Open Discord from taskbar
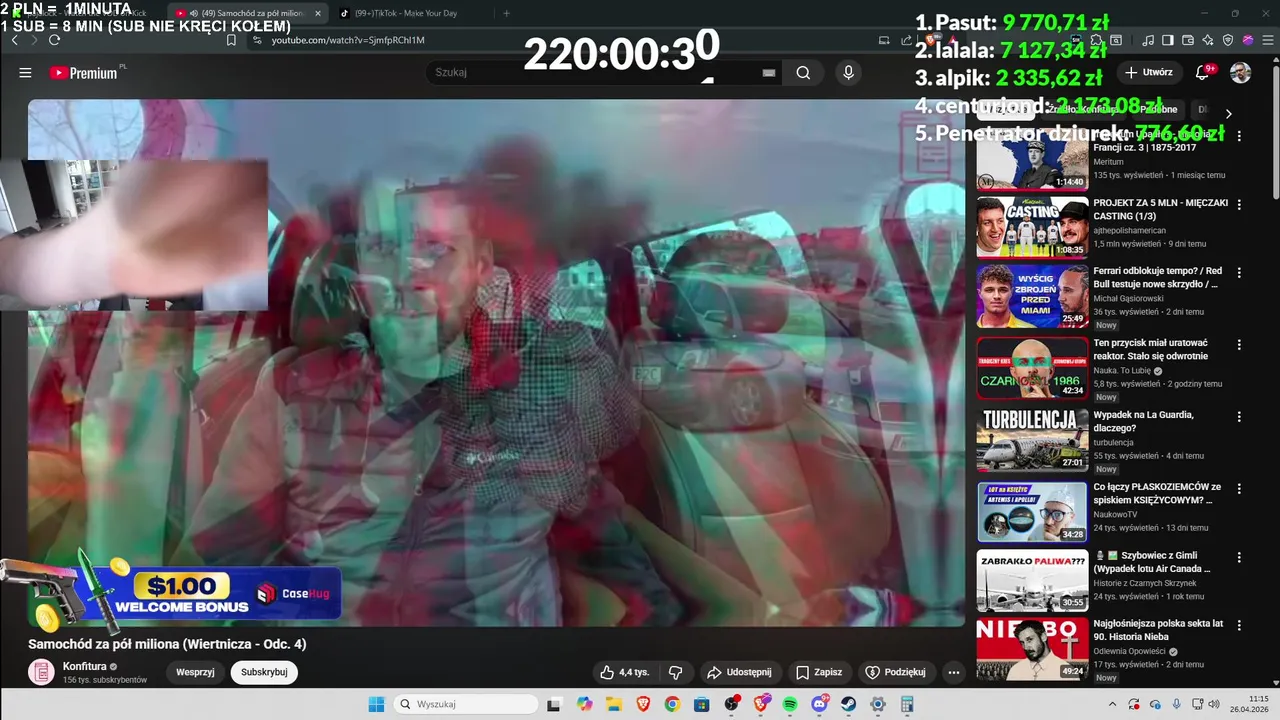 coord(820,704)
